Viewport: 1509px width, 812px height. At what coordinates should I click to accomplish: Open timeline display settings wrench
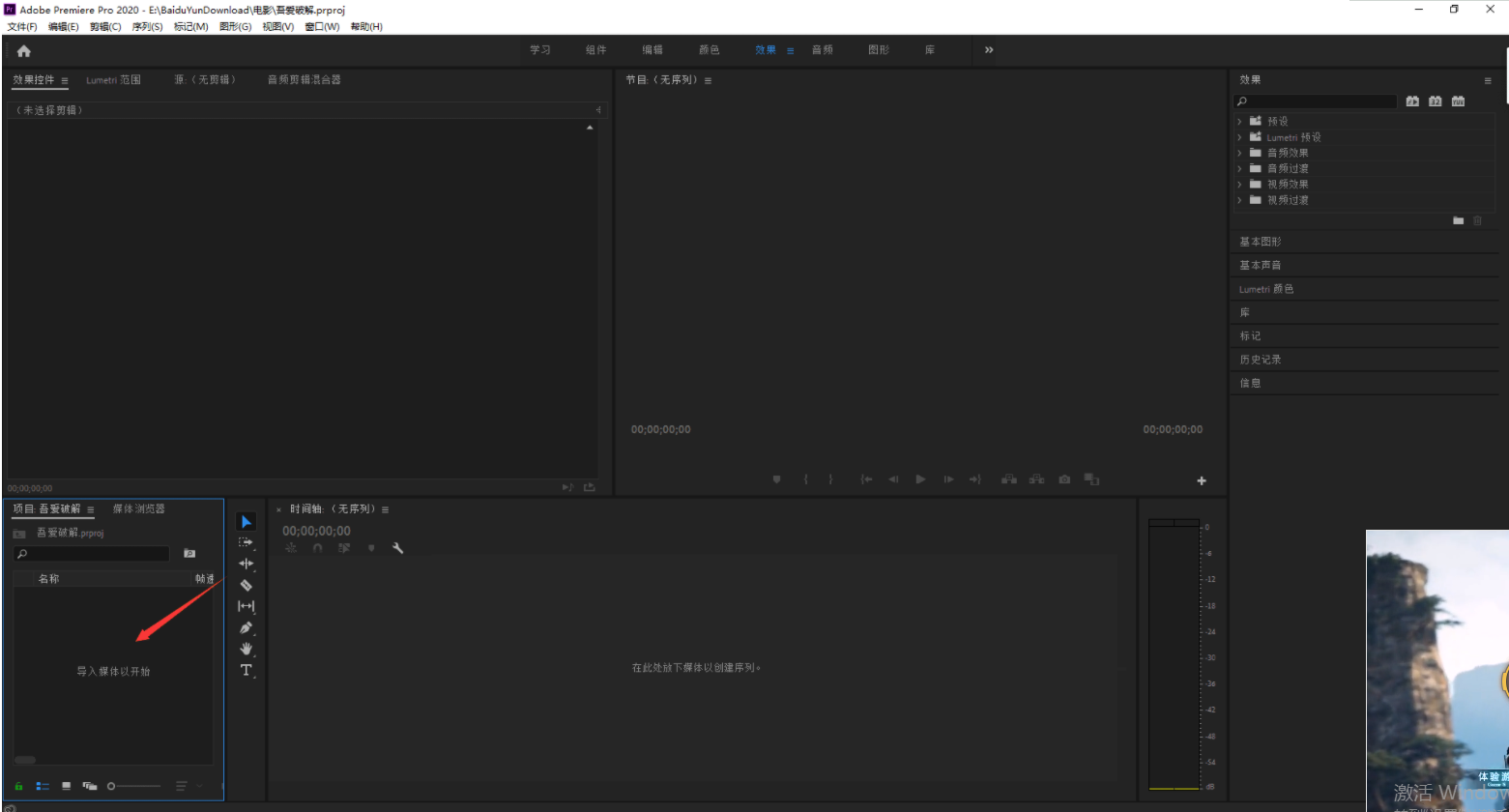[x=397, y=548]
